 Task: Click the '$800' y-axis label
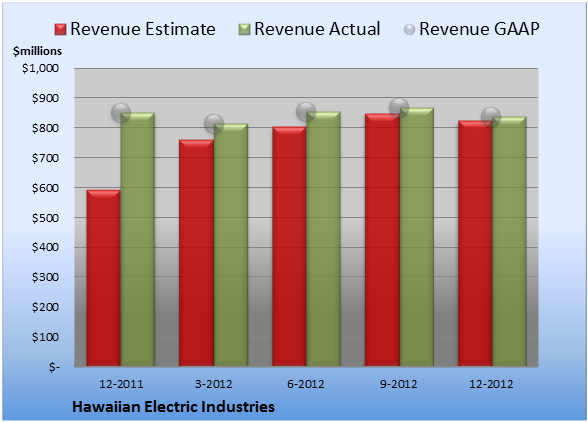coord(45,128)
